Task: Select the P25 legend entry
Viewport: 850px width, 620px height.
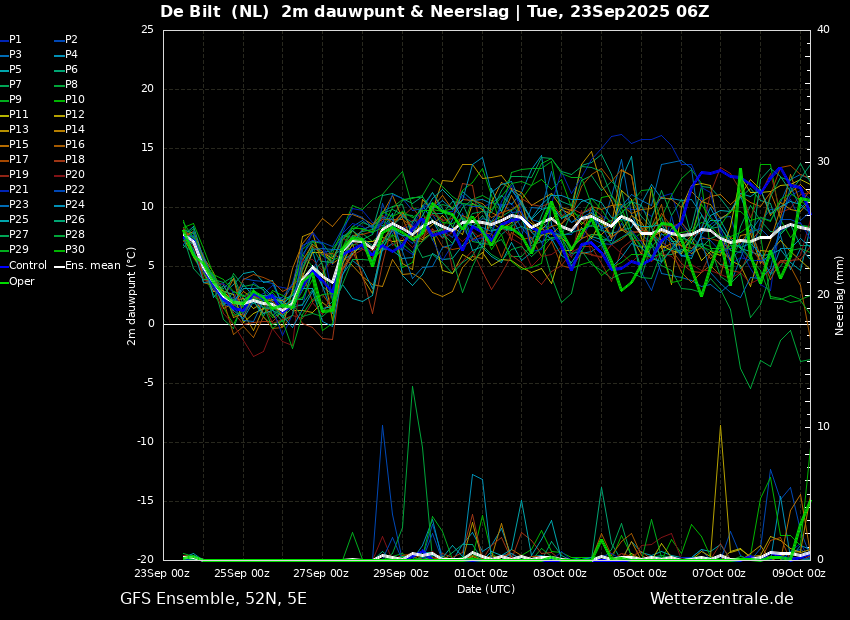Action: [18, 220]
